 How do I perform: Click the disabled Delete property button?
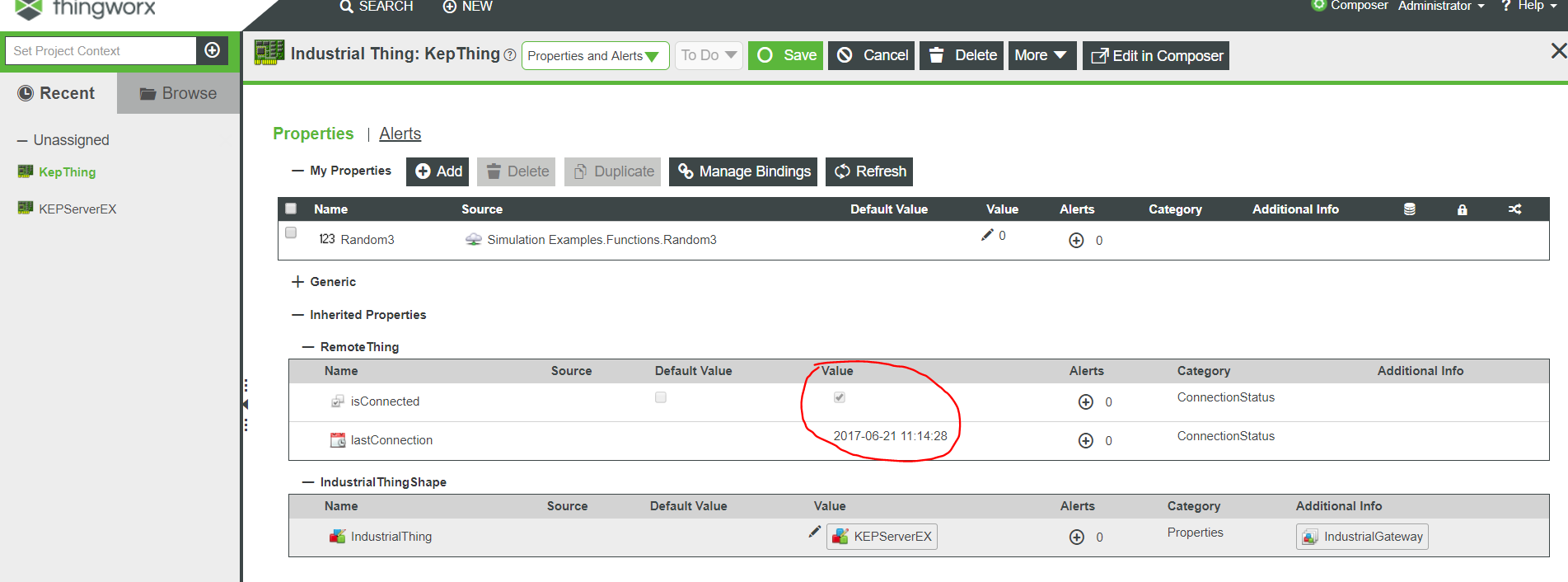[x=517, y=171]
